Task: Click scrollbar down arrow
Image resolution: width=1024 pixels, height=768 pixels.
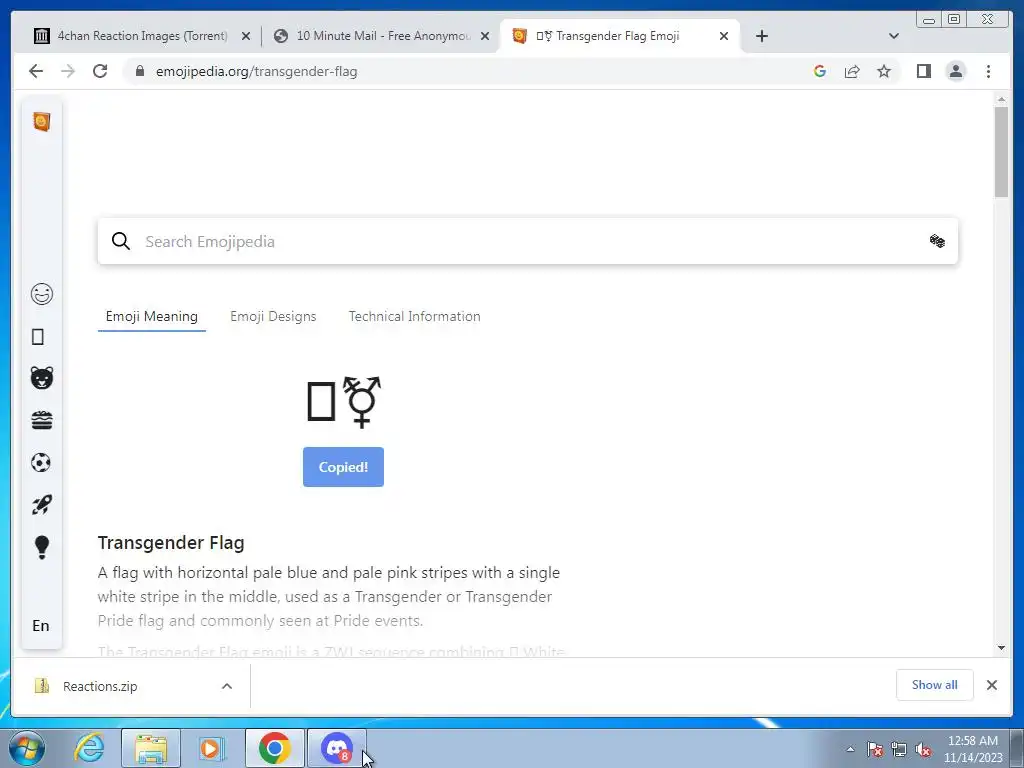Action: pos(1002,648)
